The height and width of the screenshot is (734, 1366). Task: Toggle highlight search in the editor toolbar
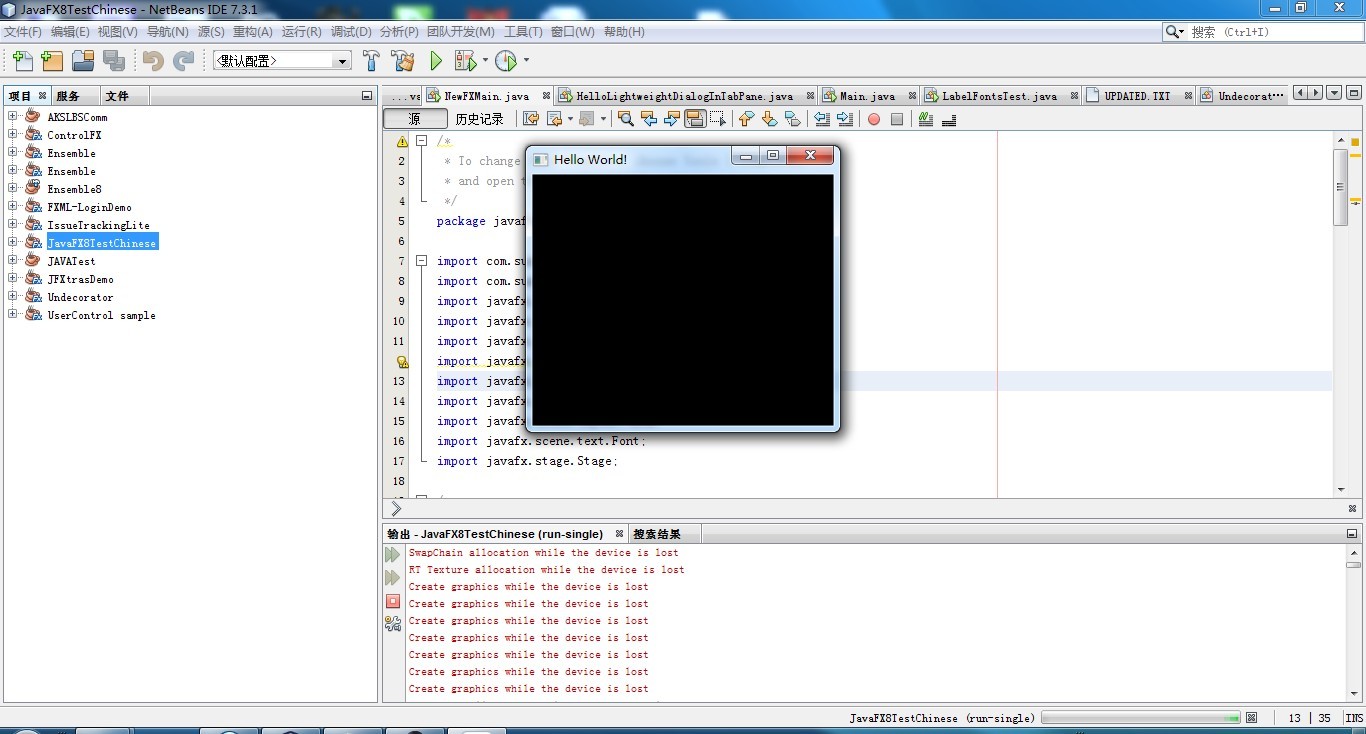click(695, 119)
